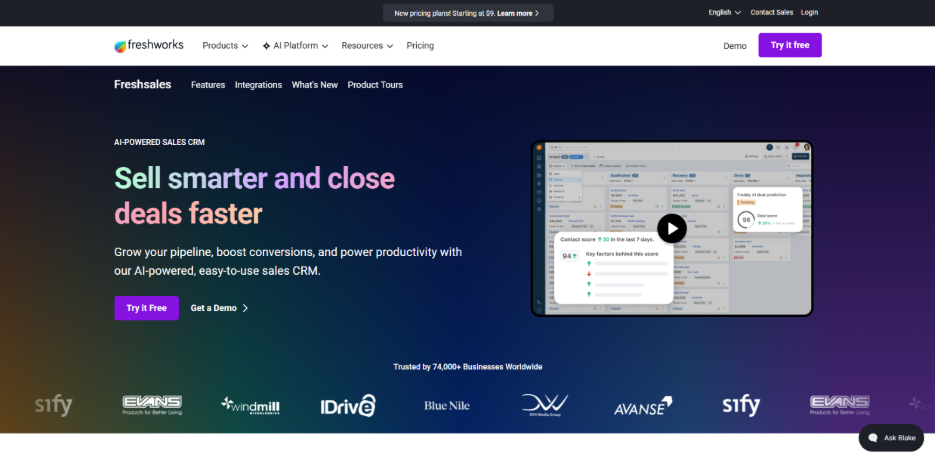Open the Features tab
The width and height of the screenshot is (936, 463).
tap(208, 85)
